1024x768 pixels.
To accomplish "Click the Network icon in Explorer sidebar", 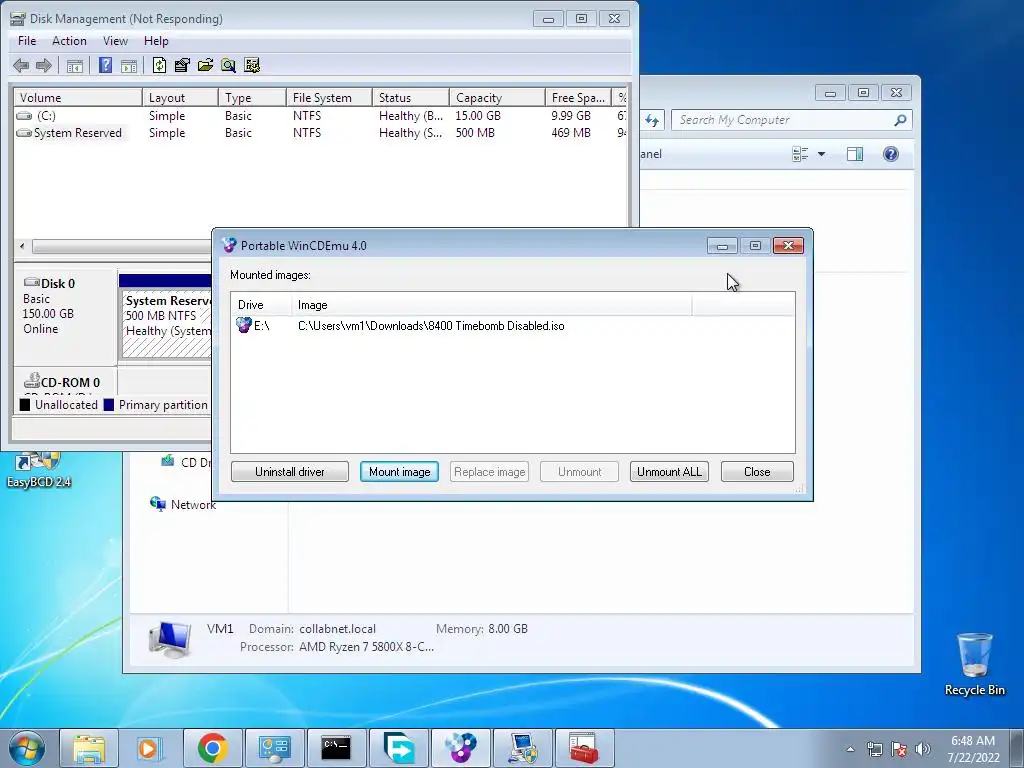I will click(x=157, y=504).
